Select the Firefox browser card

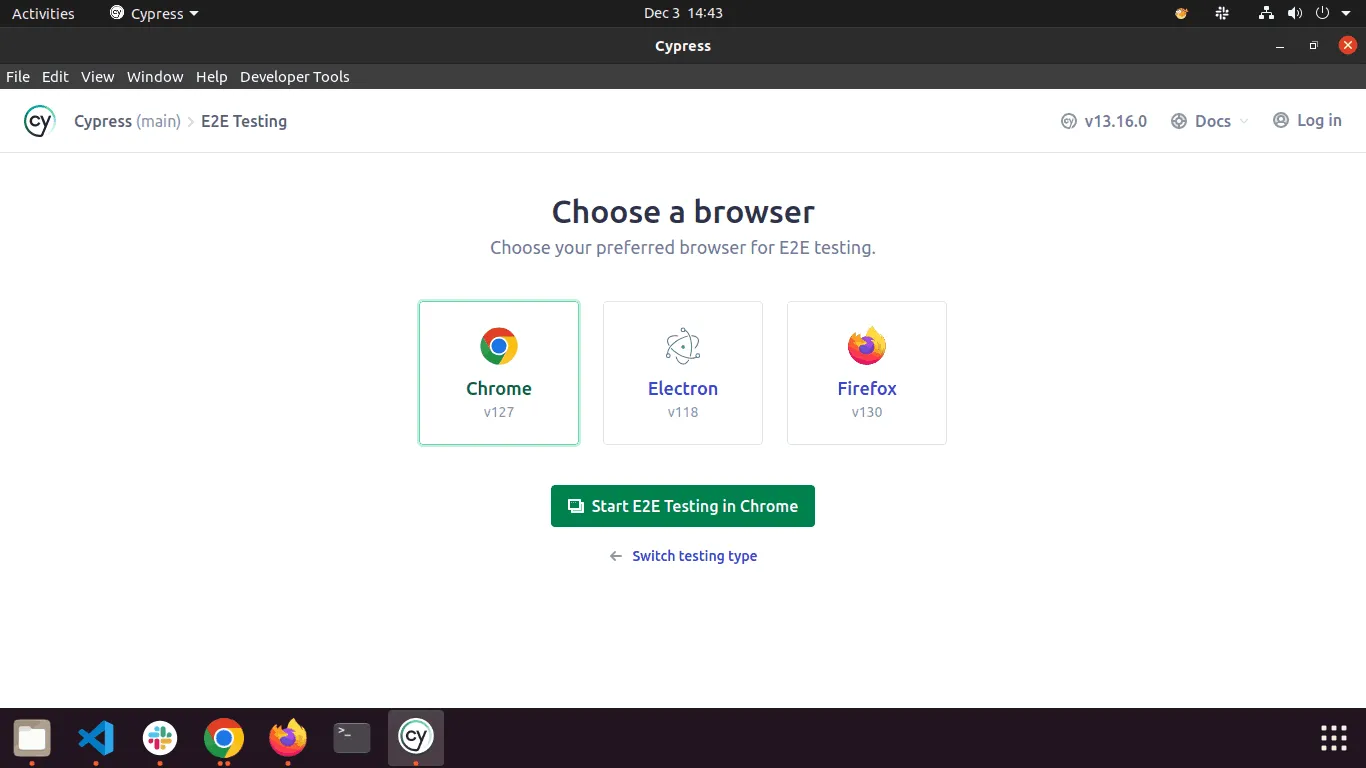(867, 373)
